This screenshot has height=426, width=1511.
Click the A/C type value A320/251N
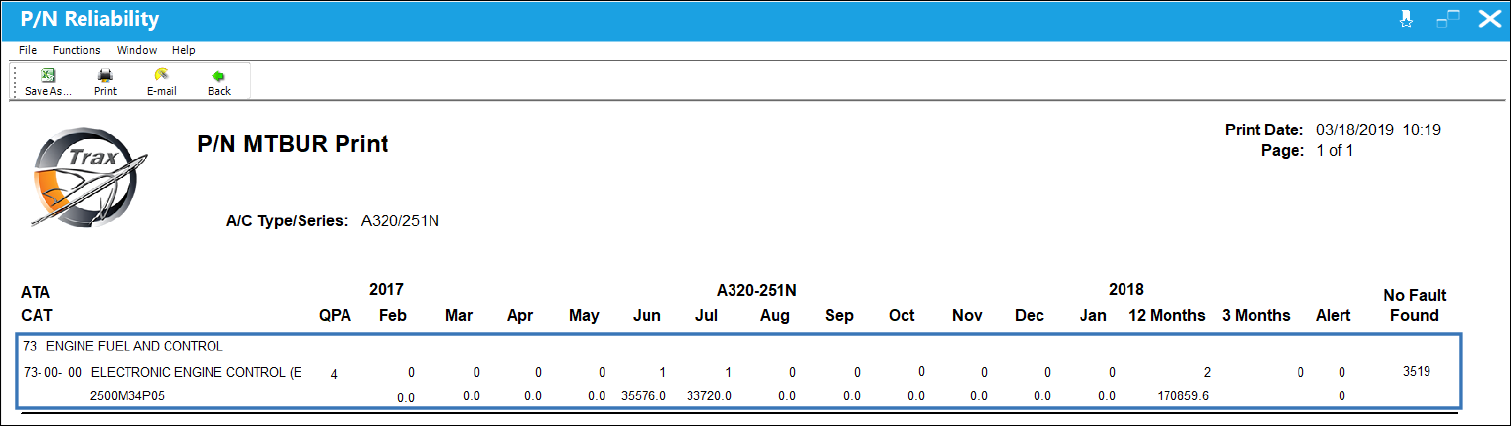(400, 220)
